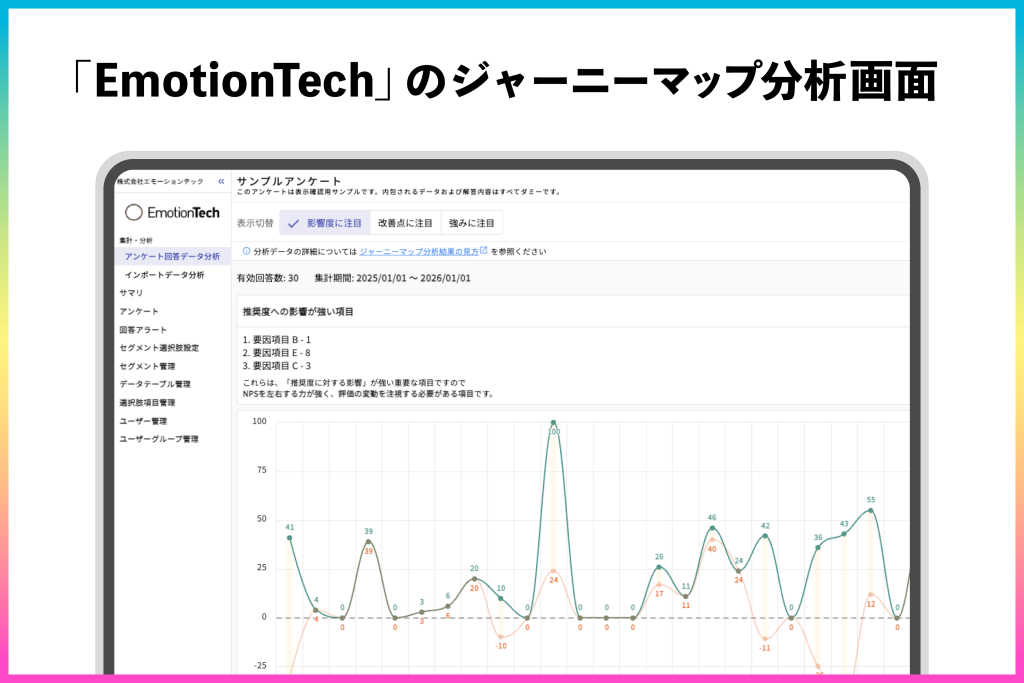Screen dimensions: 1024x683
Task: Click the green data point labeled 55
Action: coord(871,510)
